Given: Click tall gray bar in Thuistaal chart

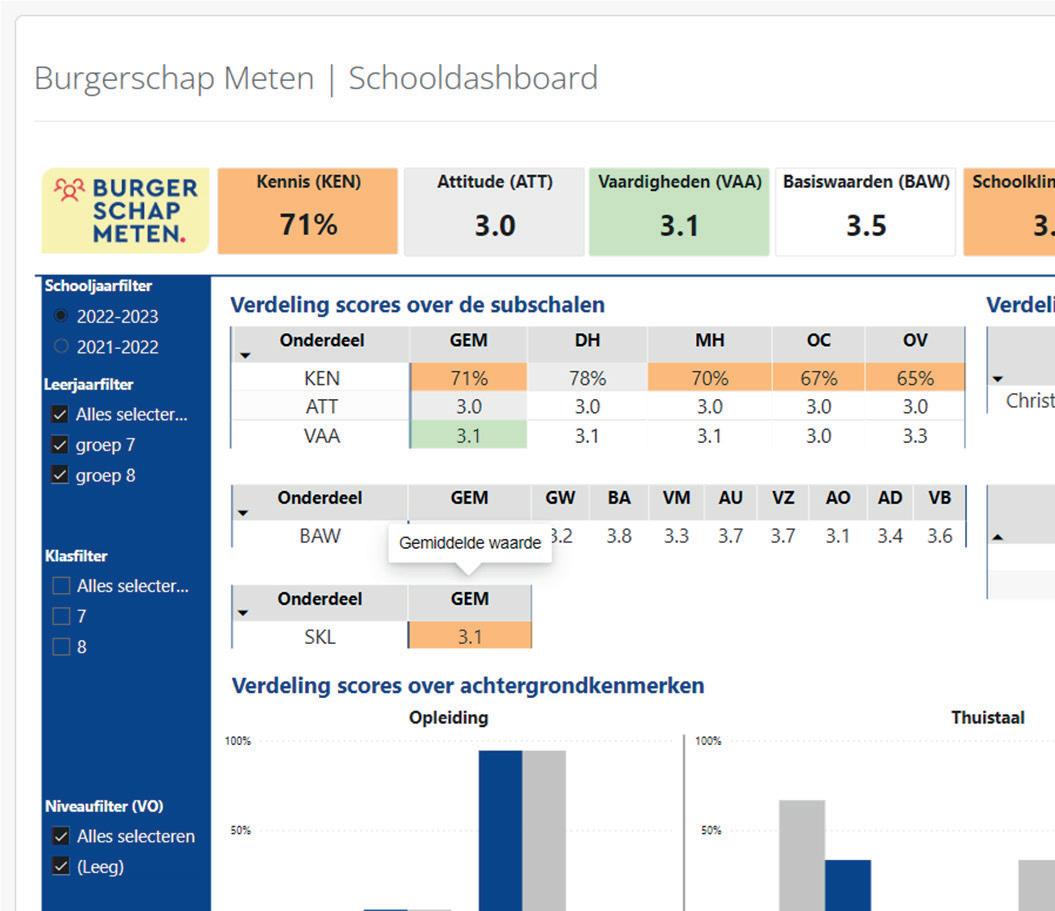Looking at the screenshot, I should tap(802, 855).
